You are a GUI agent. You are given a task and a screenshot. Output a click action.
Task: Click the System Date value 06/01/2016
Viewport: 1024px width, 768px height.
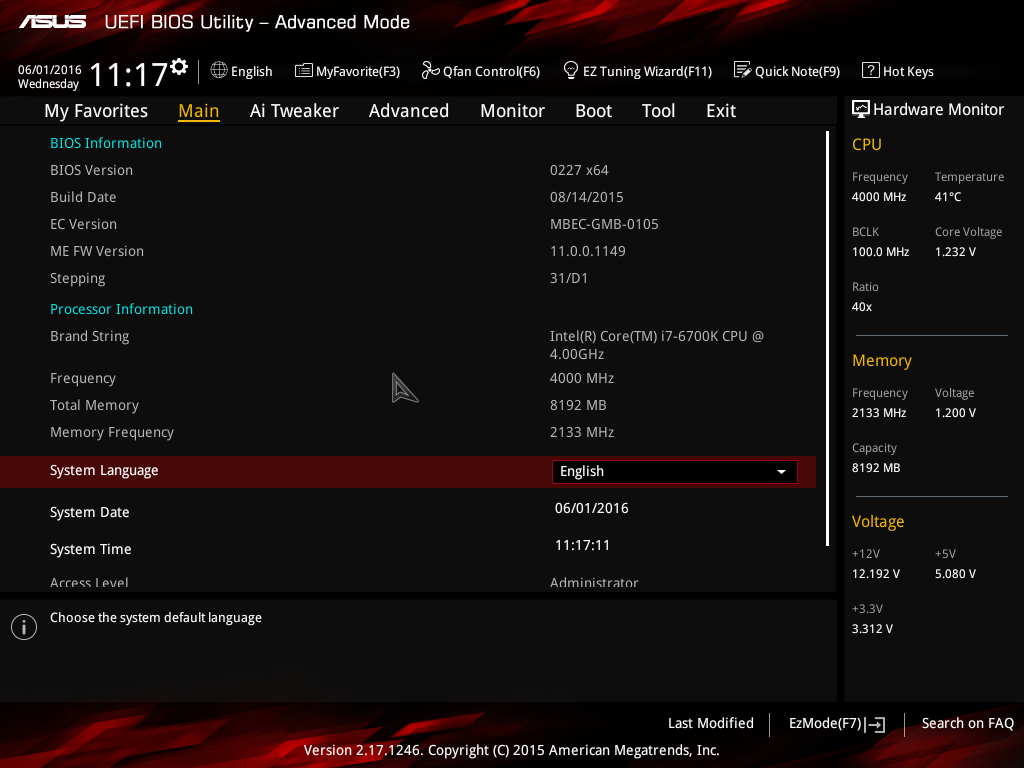(592, 508)
